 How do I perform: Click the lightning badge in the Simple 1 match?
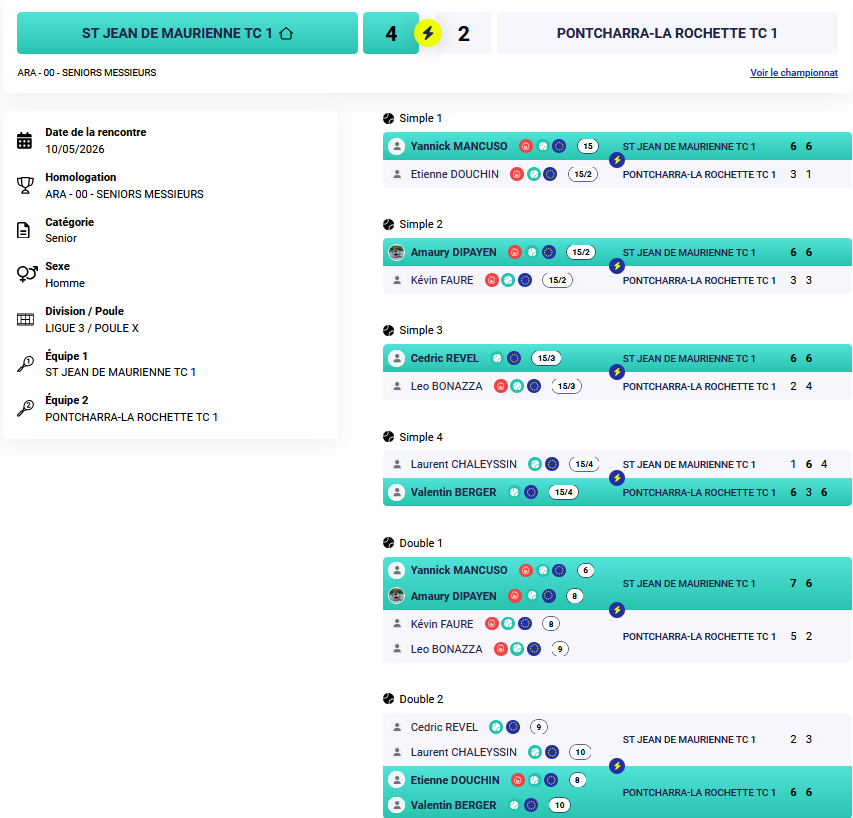616,160
